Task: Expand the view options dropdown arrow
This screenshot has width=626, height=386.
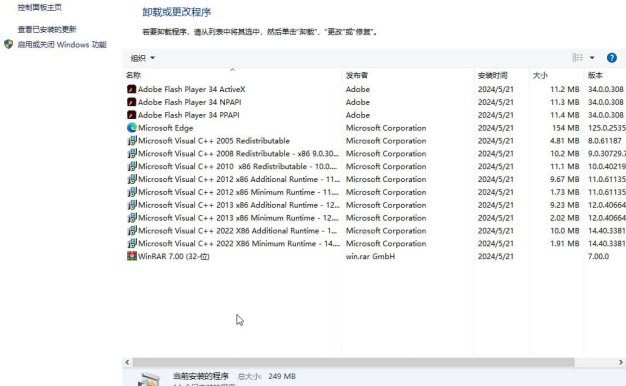Action: tap(592, 58)
